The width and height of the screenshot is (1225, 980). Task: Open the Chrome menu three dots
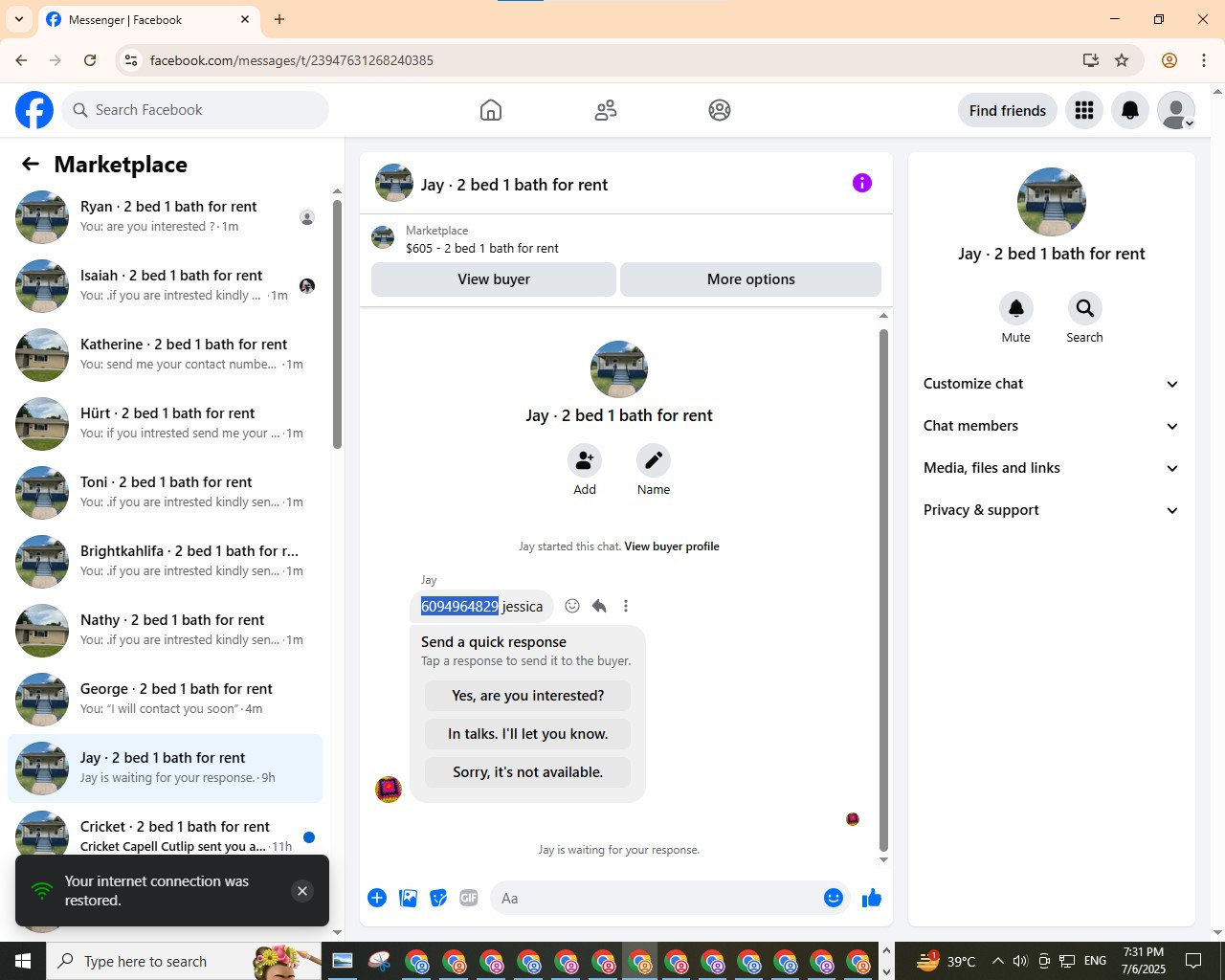point(1204,60)
